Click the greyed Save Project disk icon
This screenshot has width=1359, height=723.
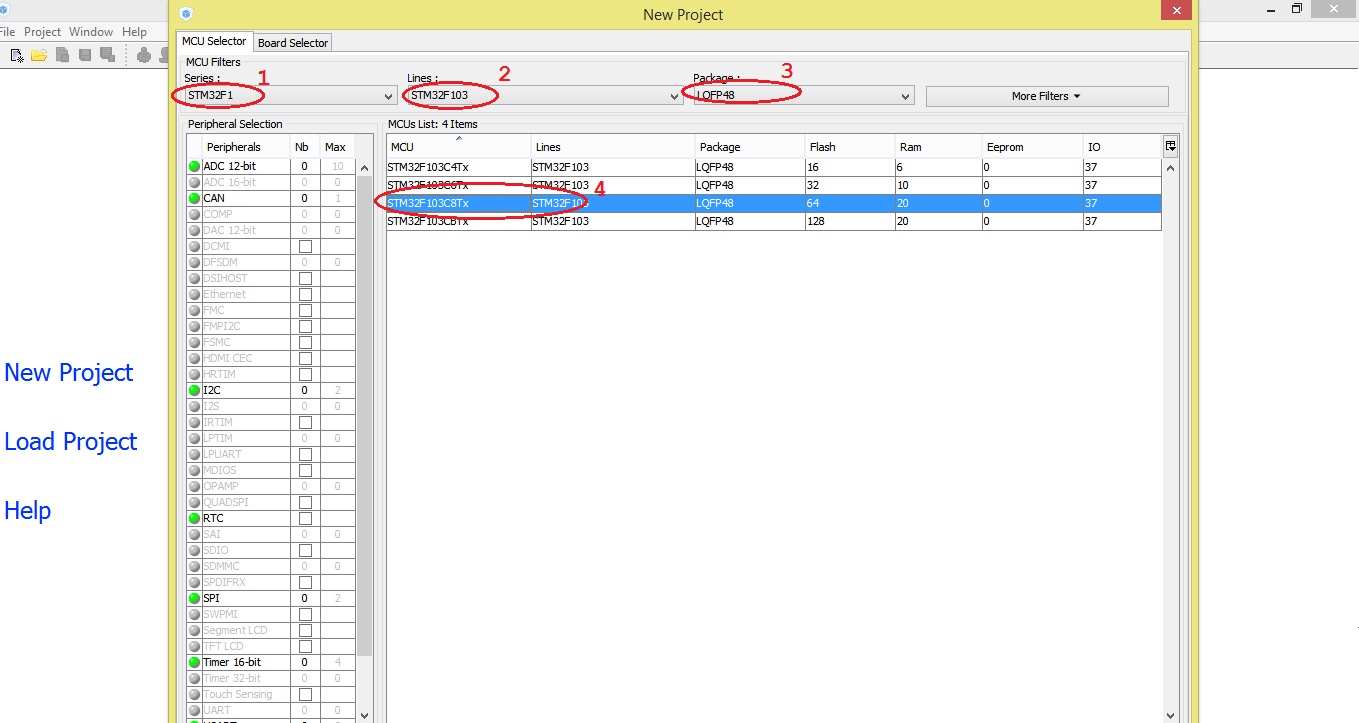[85, 55]
